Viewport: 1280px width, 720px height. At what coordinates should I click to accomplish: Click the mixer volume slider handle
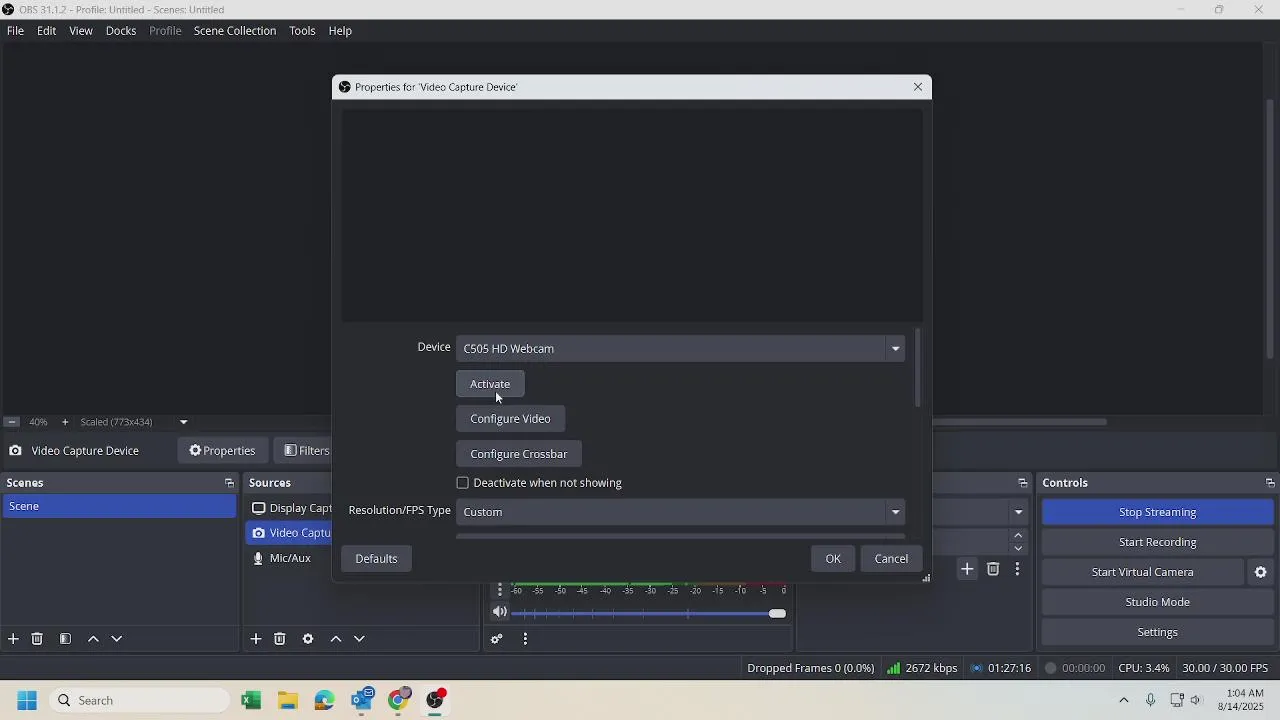777,613
